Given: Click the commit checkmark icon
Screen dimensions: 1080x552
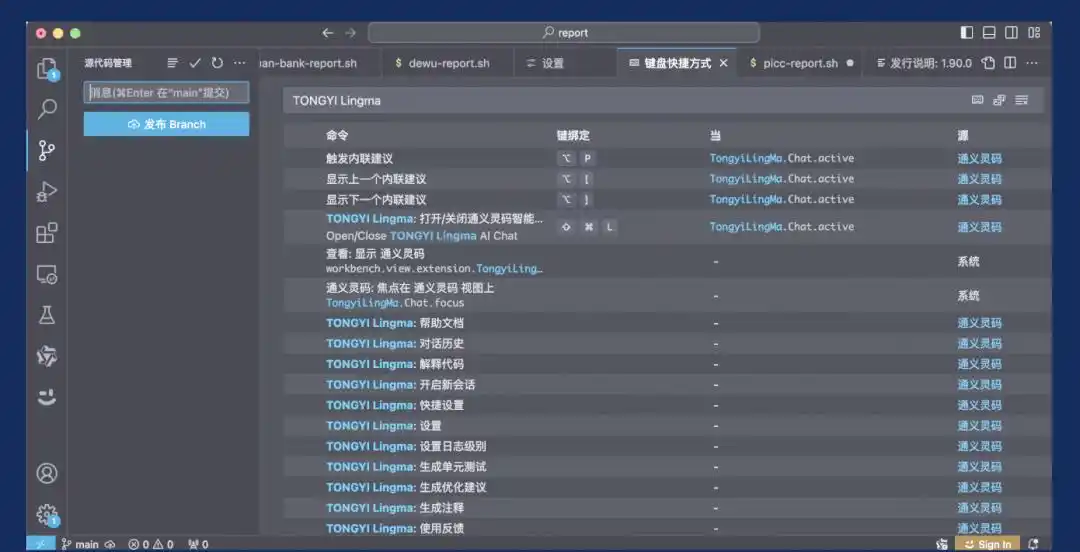Looking at the screenshot, I should [195, 63].
